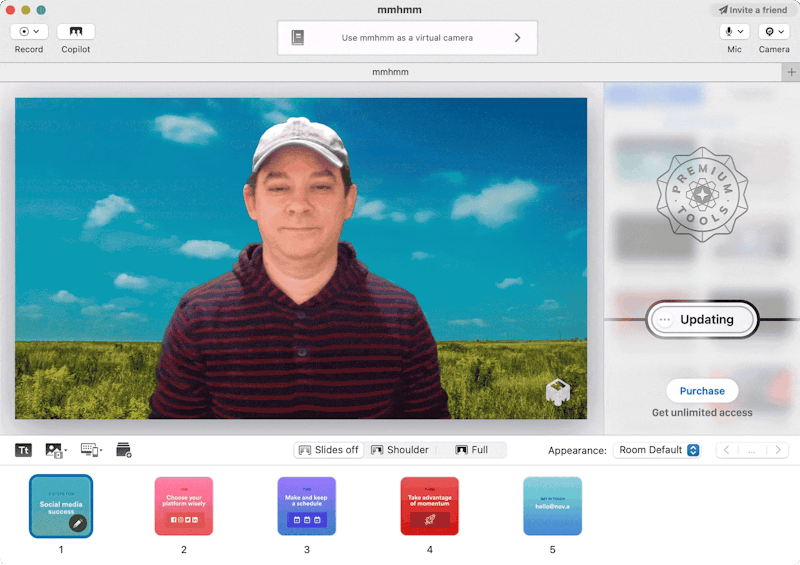Switch to Slides off mode
The width and height of the screenshot is (800, 565).
(329, 450)
